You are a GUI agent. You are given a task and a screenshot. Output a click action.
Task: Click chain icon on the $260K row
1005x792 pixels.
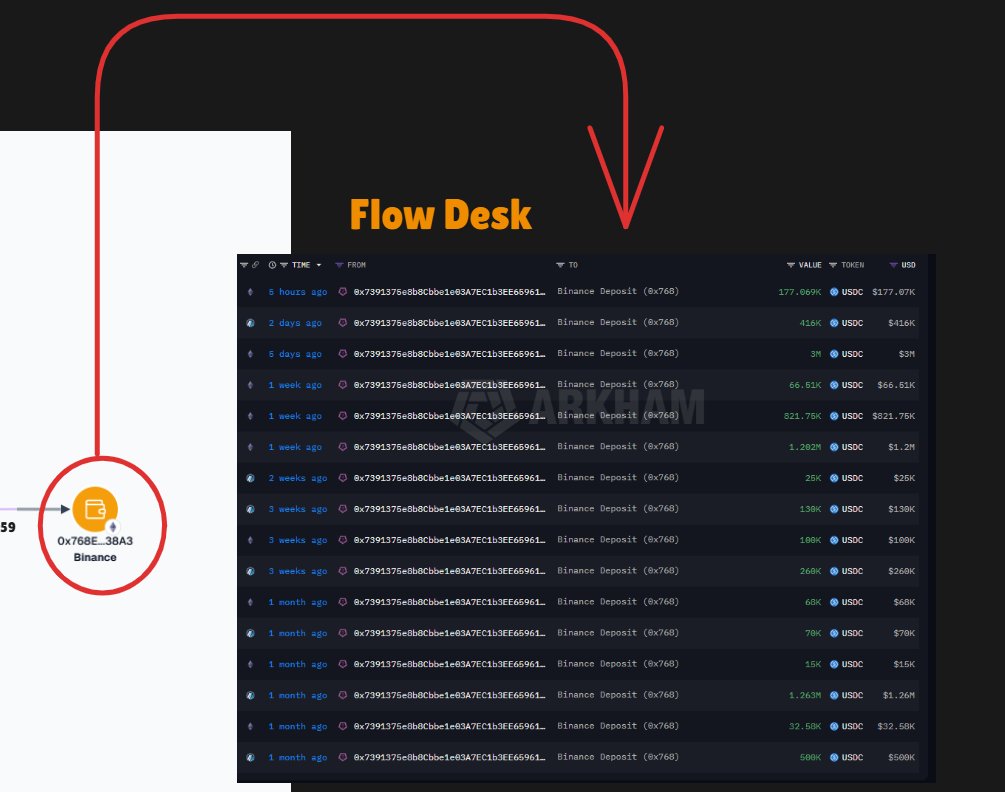coord(251,571)
